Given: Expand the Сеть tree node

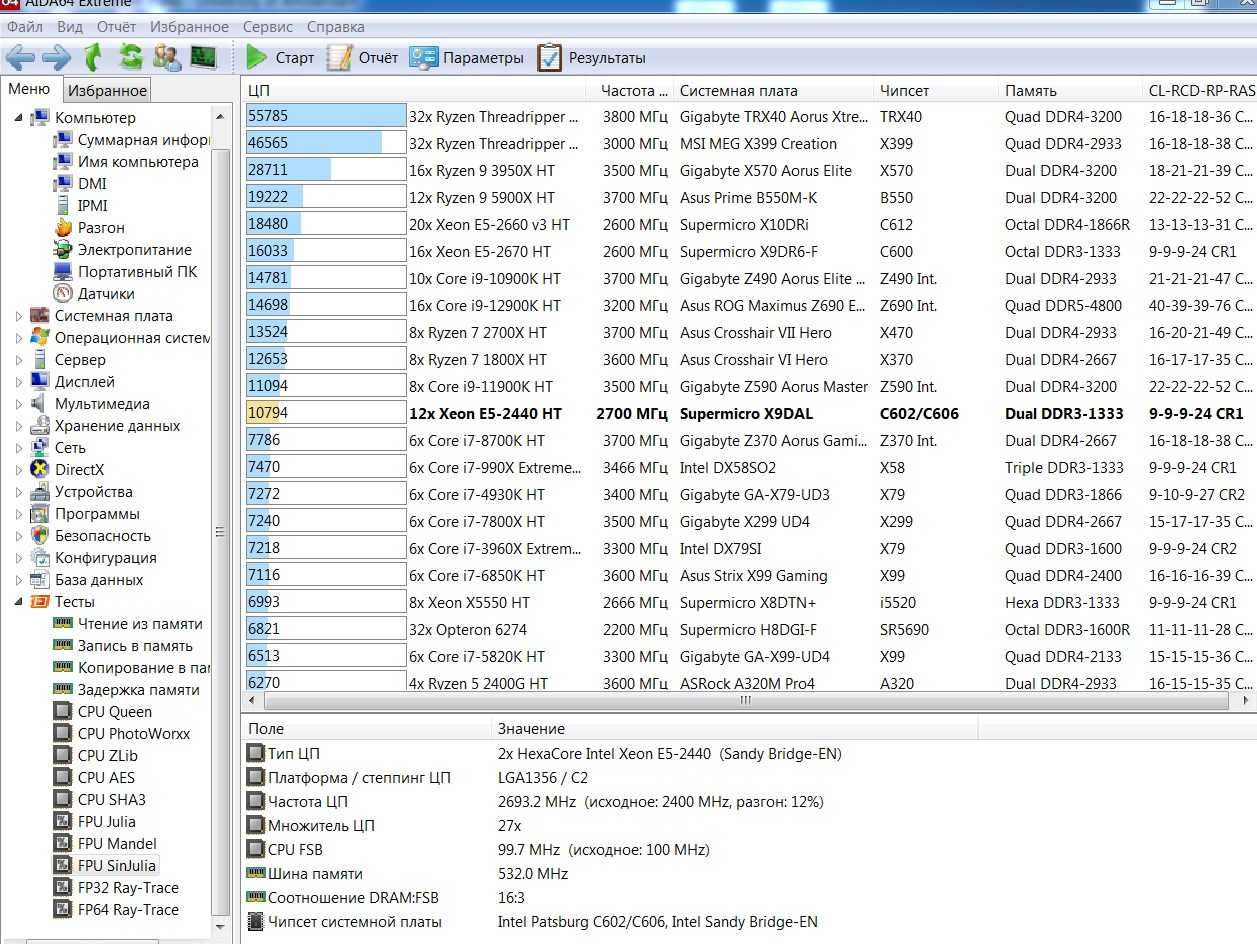Looking at the screenshot, I should tap(19, 448).
